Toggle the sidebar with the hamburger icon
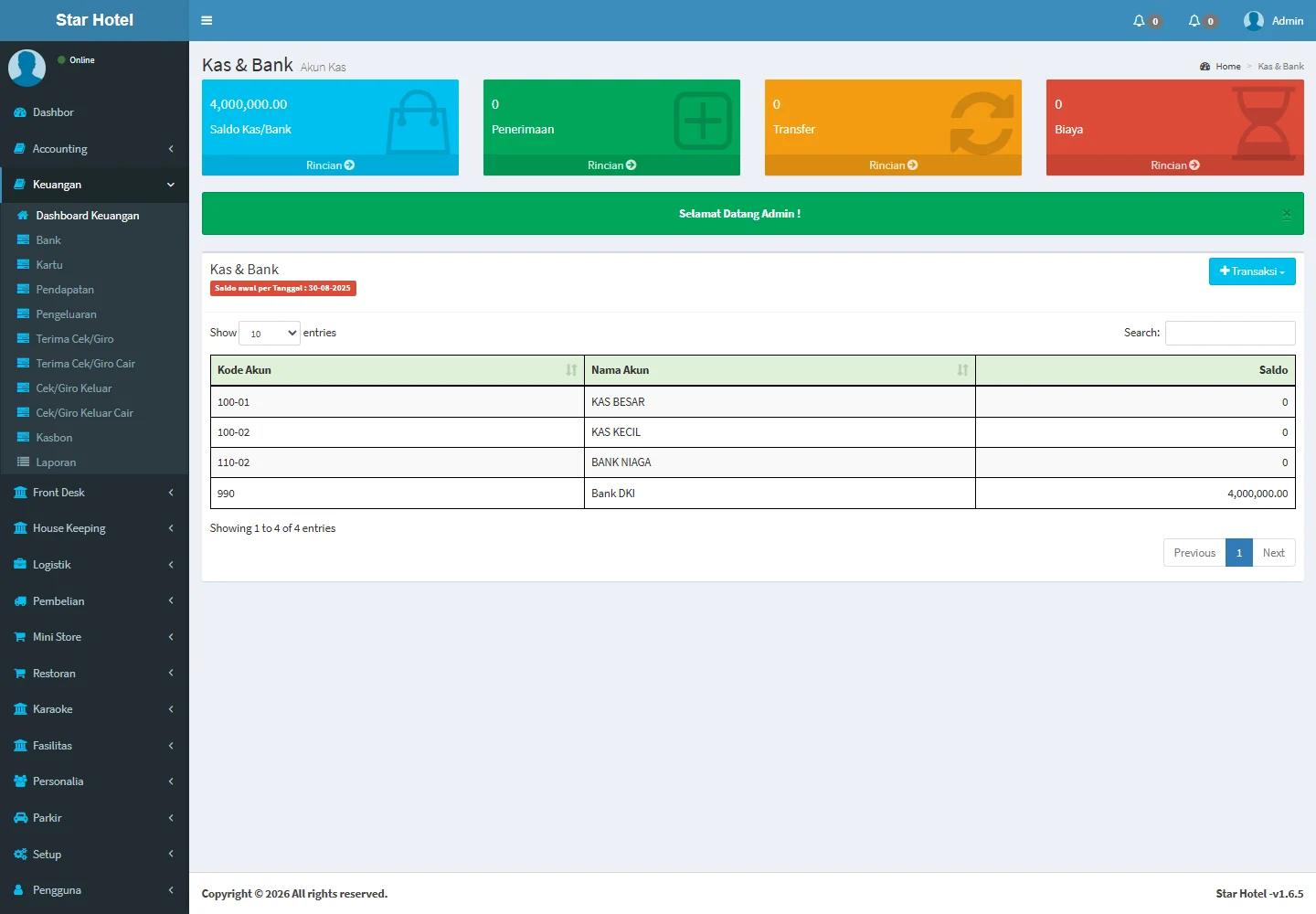 pos(207,20)
